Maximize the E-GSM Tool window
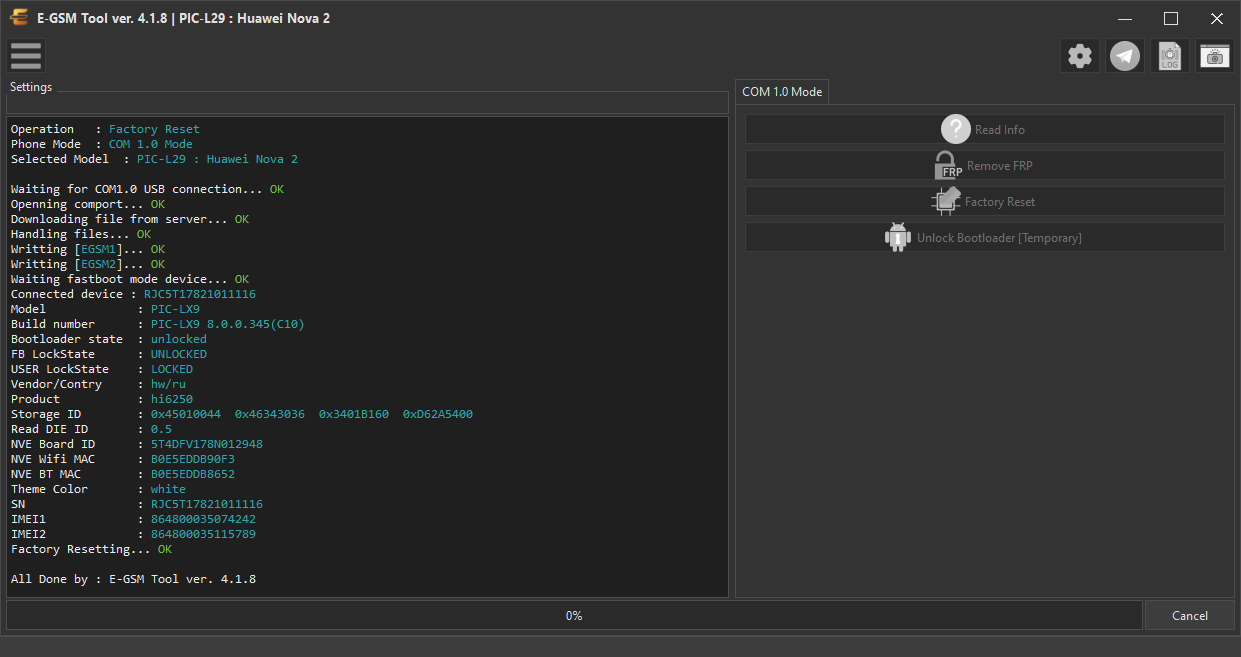The height and width of the screenshot is (657, 1241). pyautogui.click(x=1171, y=18)
